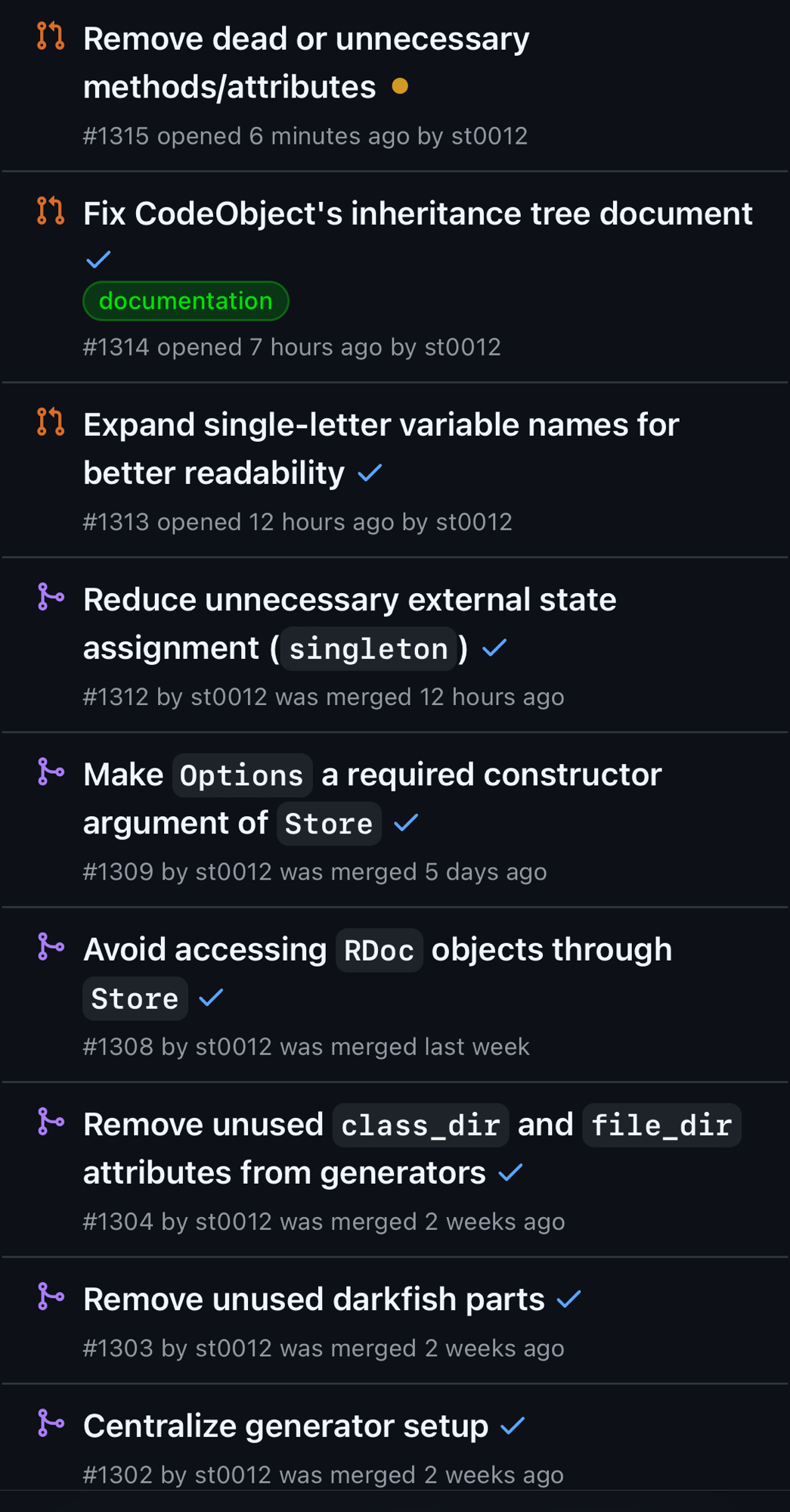Image resolution: width=790 pixels, height=1512 pixels.
Task: Show passing checks for singleton PR
Action: click(494, 648)
